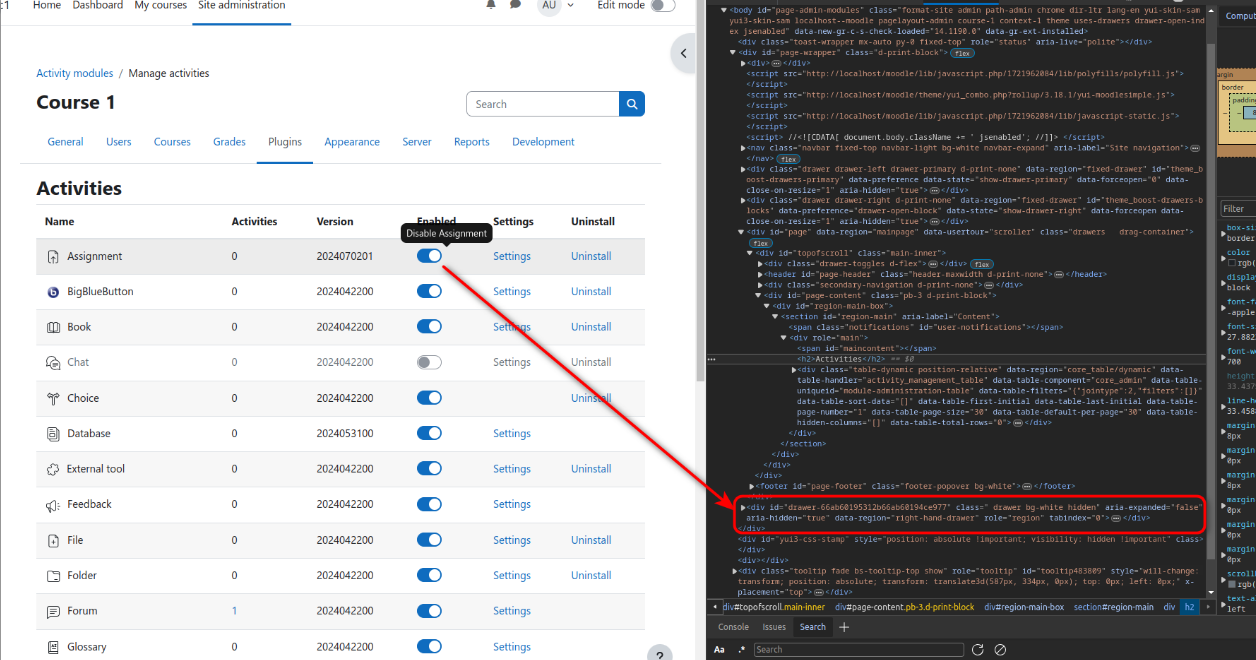This screenshot has height=660, width=1256.
Task: Click the Forum activity icon
Action: [53, 611]
